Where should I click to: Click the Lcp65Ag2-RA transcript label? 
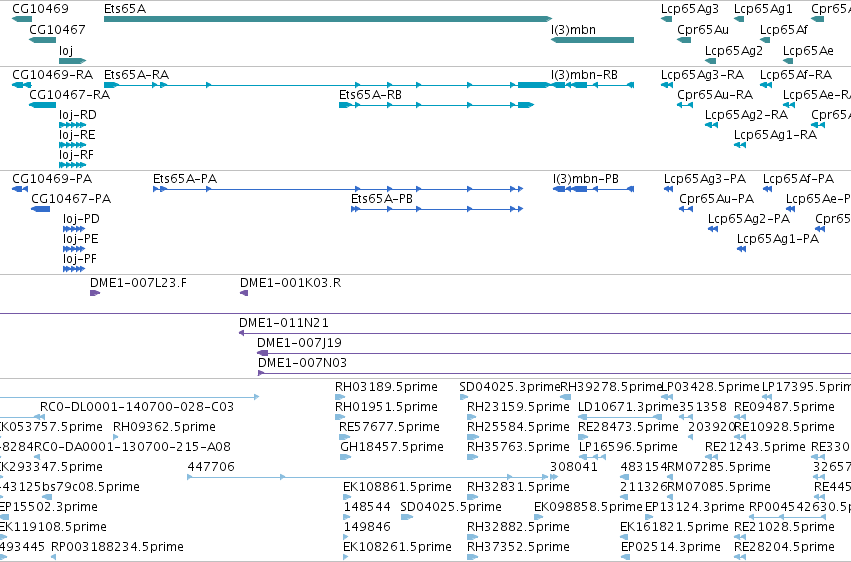click(746, 114)
